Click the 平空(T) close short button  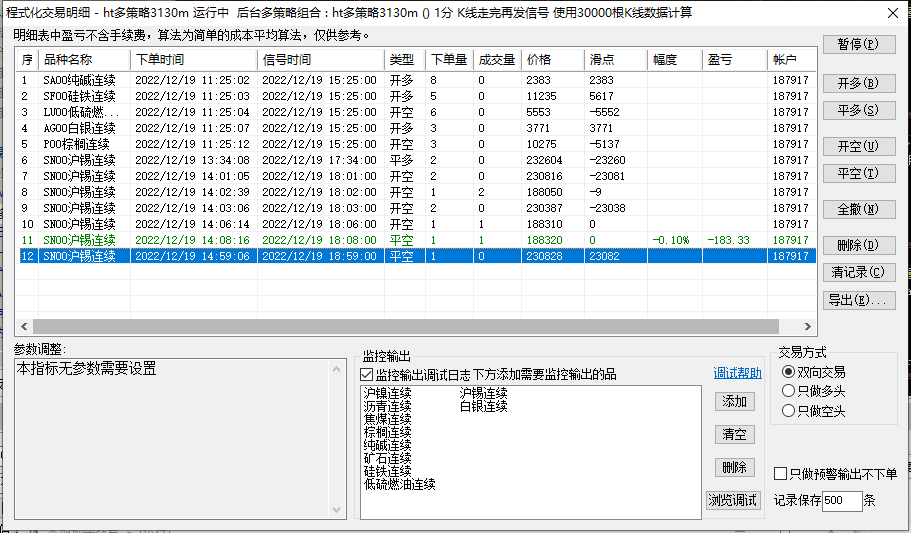[x=859, y=173]
